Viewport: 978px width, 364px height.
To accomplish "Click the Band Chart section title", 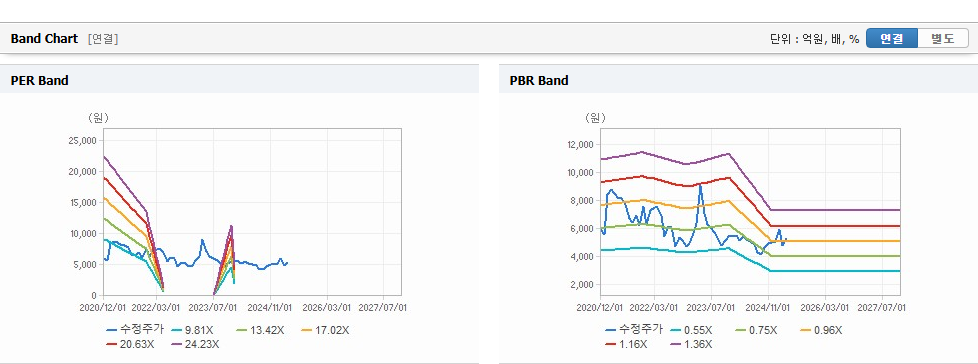I will tap(44, 39).
